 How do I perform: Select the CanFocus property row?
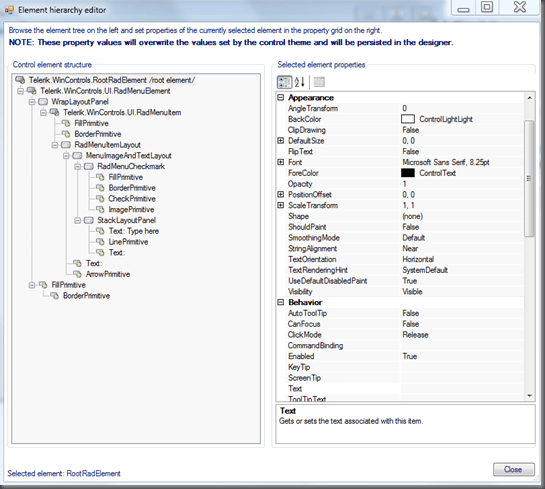tap(400, 324)
